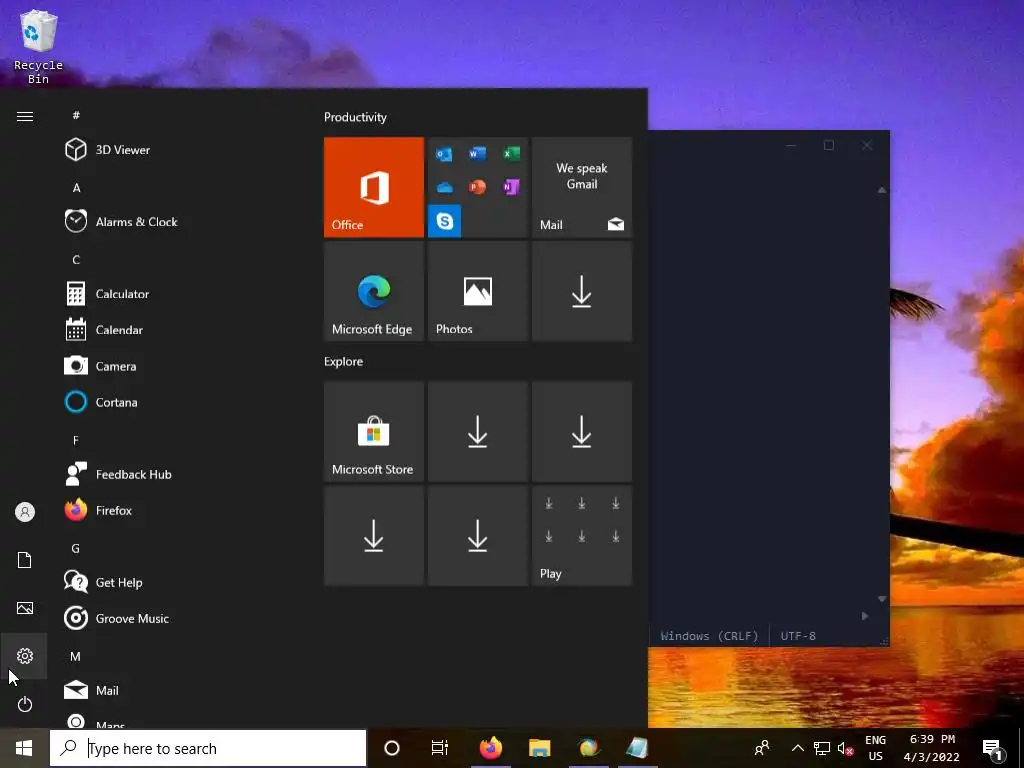The width and height of the screenshot is (1024, 768).
Task: Click the letter M group header
Action: [76, 656]
